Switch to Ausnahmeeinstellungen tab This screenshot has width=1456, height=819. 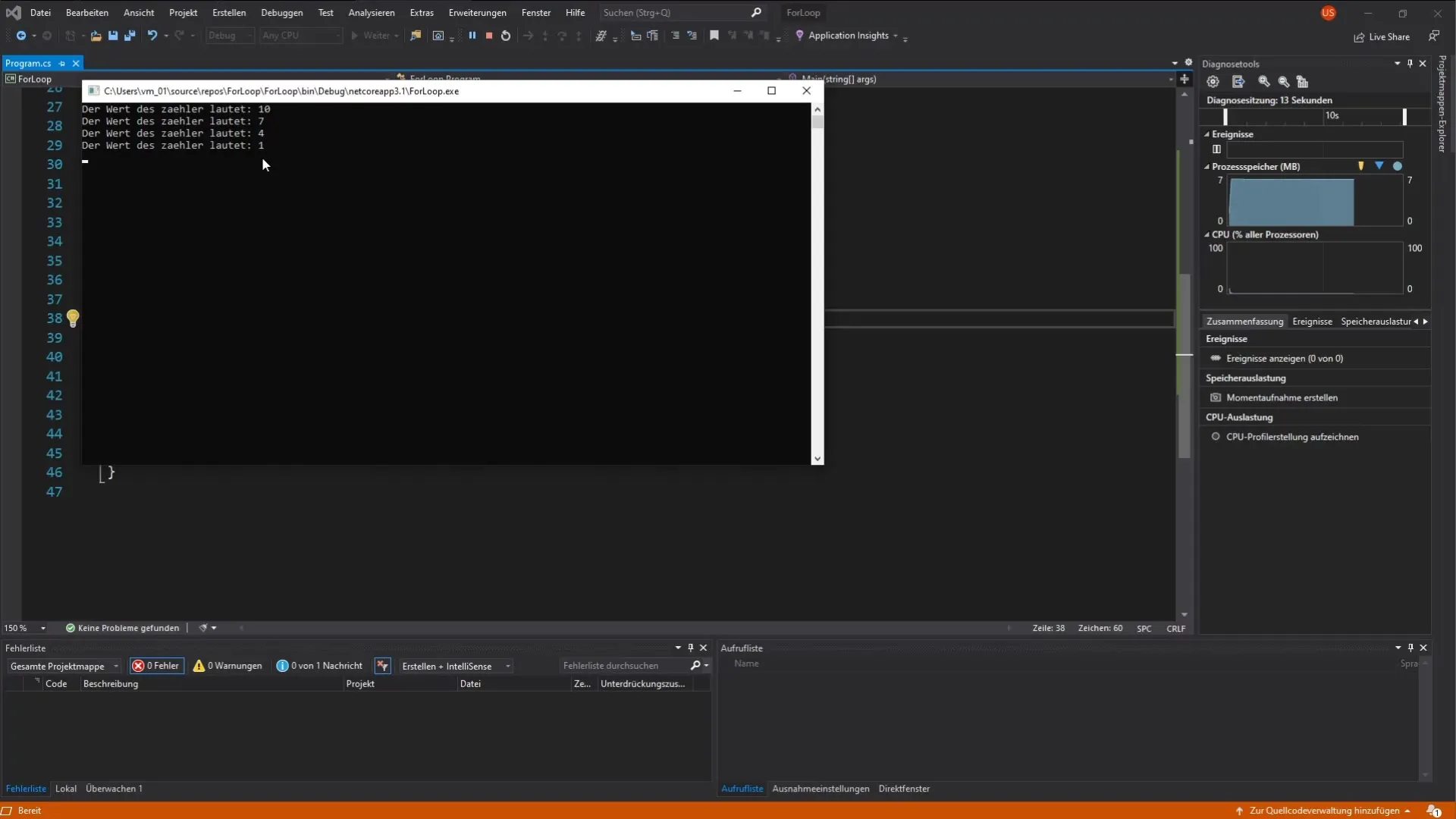821,789
